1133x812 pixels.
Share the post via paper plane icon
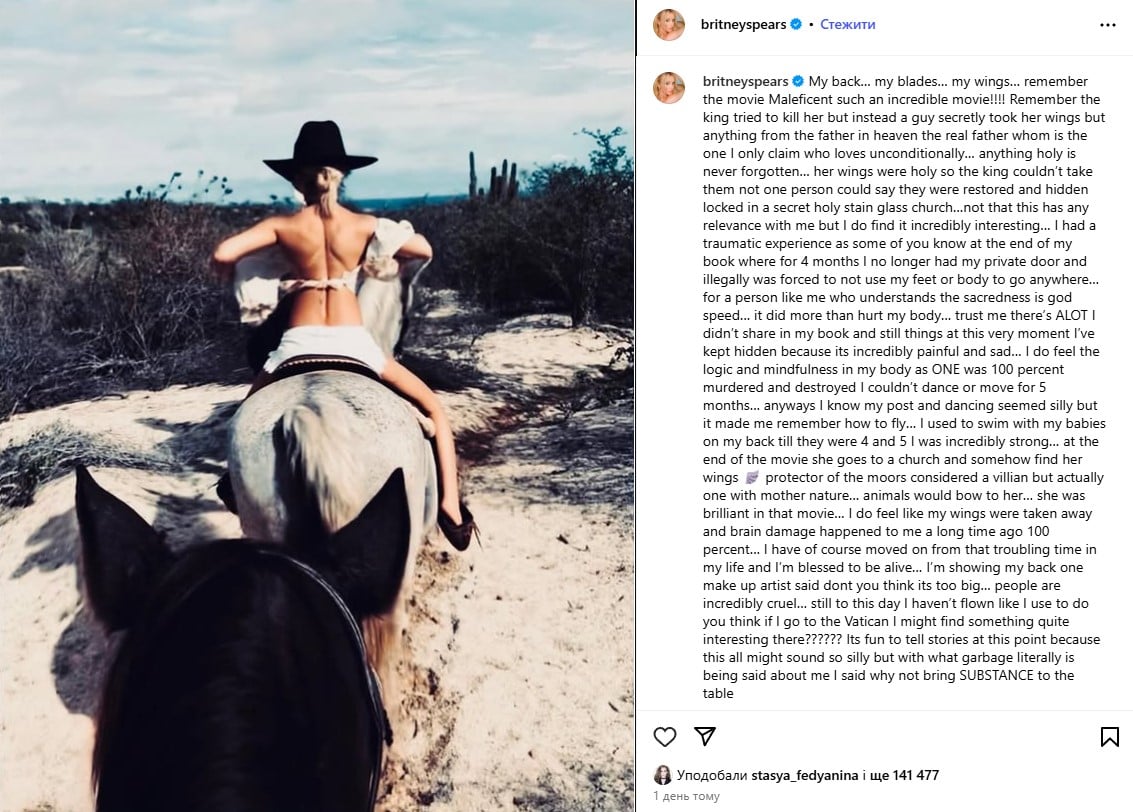click(705, 736)
